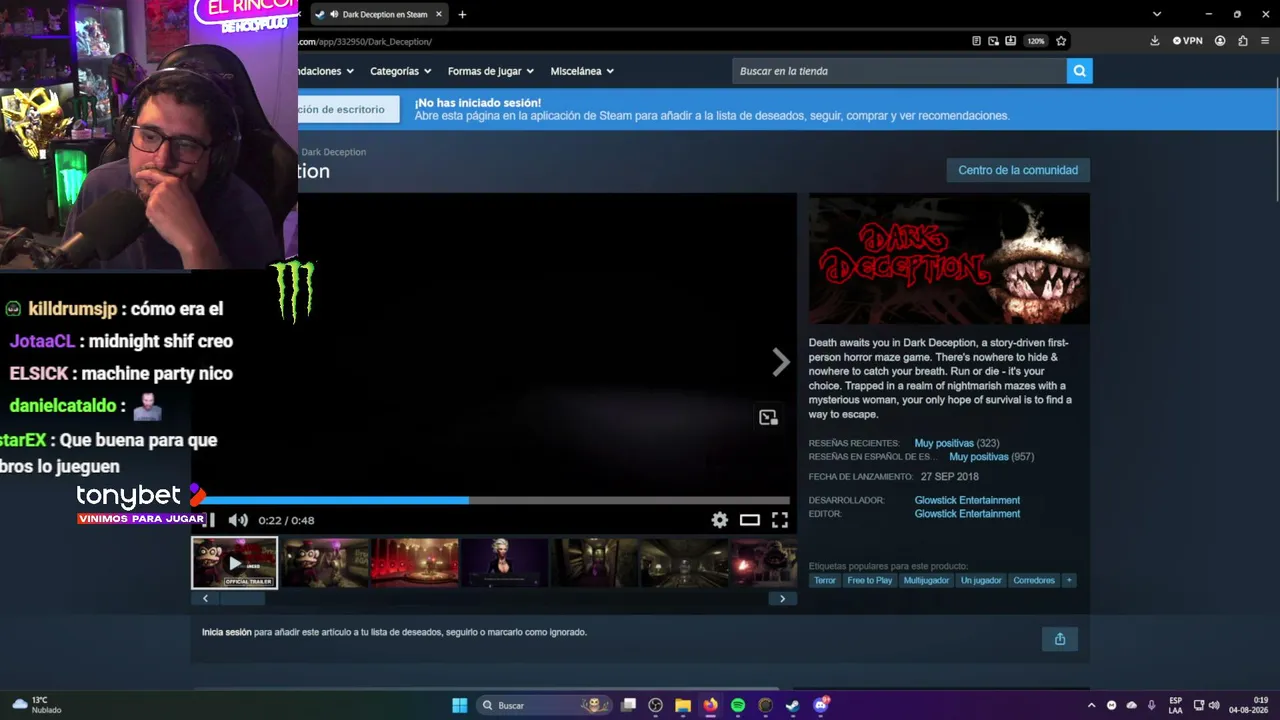Open the zoom level 120% indicator
The width and height of the screenshot is (1280, 720).
pyautogui.click(x=1036, y=41)
